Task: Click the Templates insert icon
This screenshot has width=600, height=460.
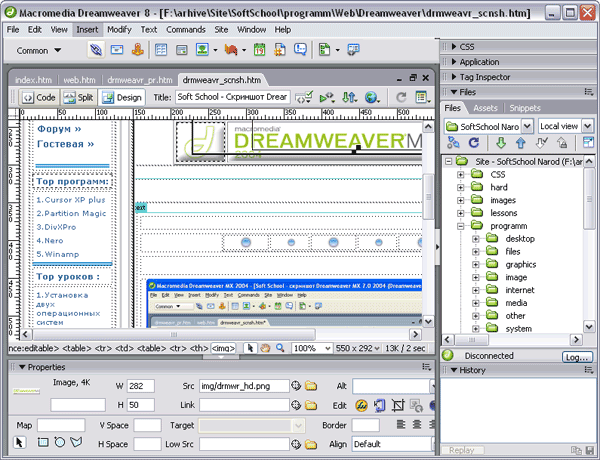Action: [x=324, y=50]
